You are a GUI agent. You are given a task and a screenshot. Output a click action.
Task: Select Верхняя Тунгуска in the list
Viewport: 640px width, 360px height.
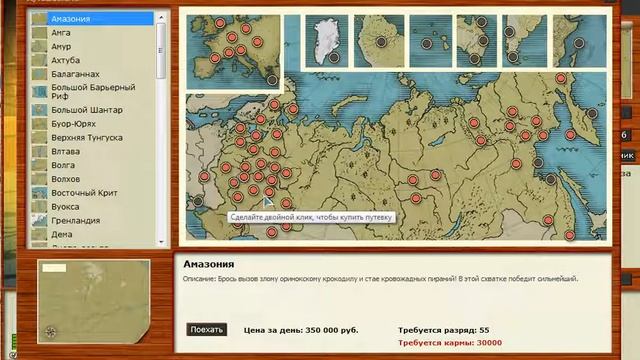pyautogui.click(x=93, y=138)
